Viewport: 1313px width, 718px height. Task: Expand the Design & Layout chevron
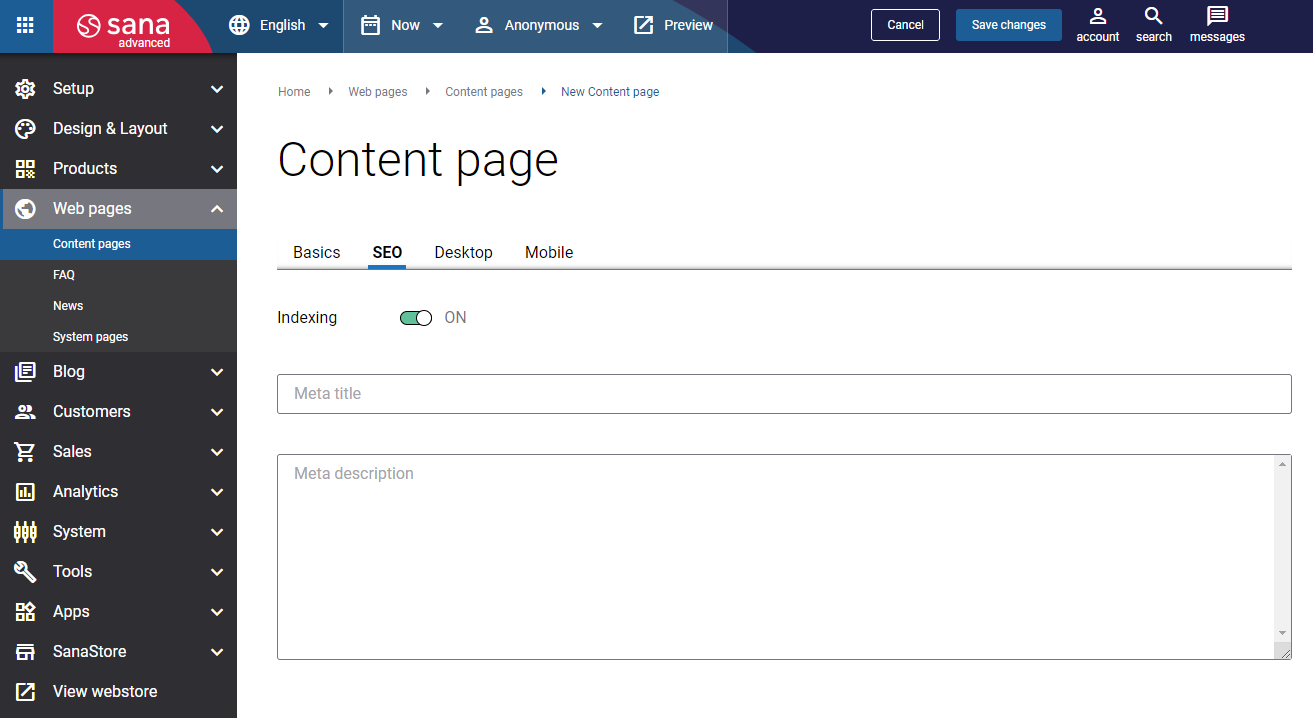click(x=217, y=129)
